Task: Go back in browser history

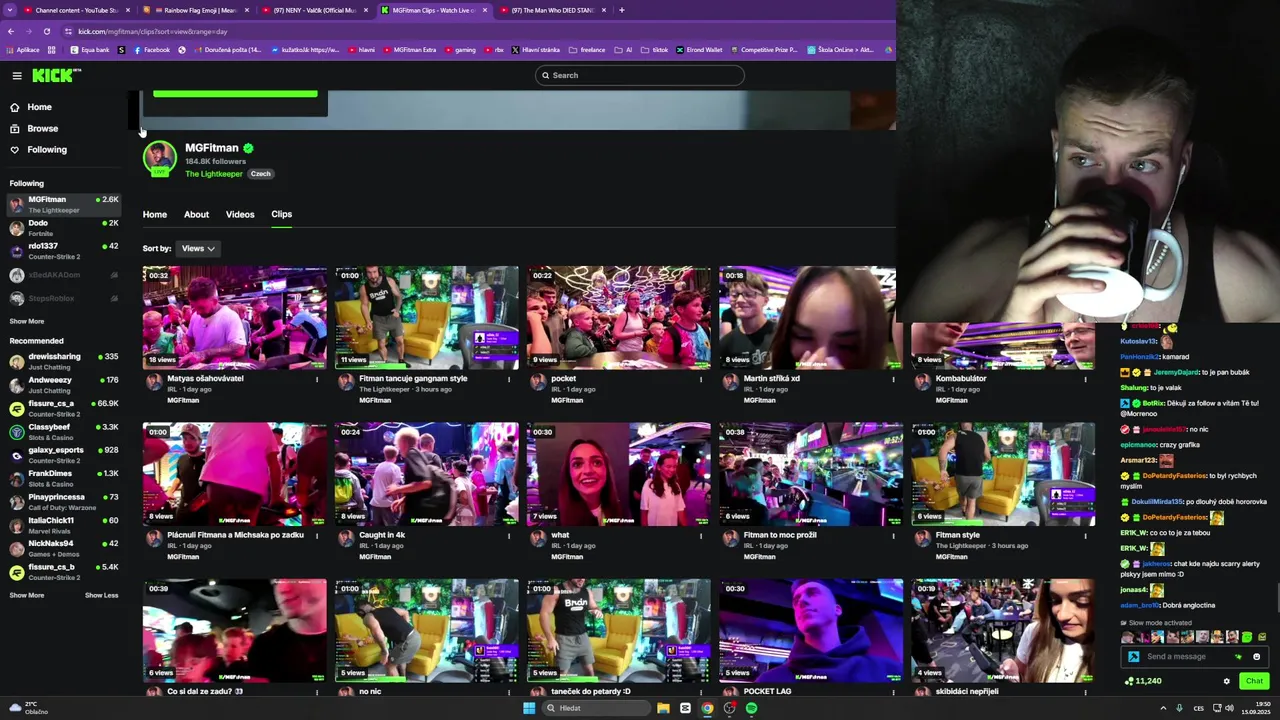Action: pyautogui.click(x=11, y=31)
